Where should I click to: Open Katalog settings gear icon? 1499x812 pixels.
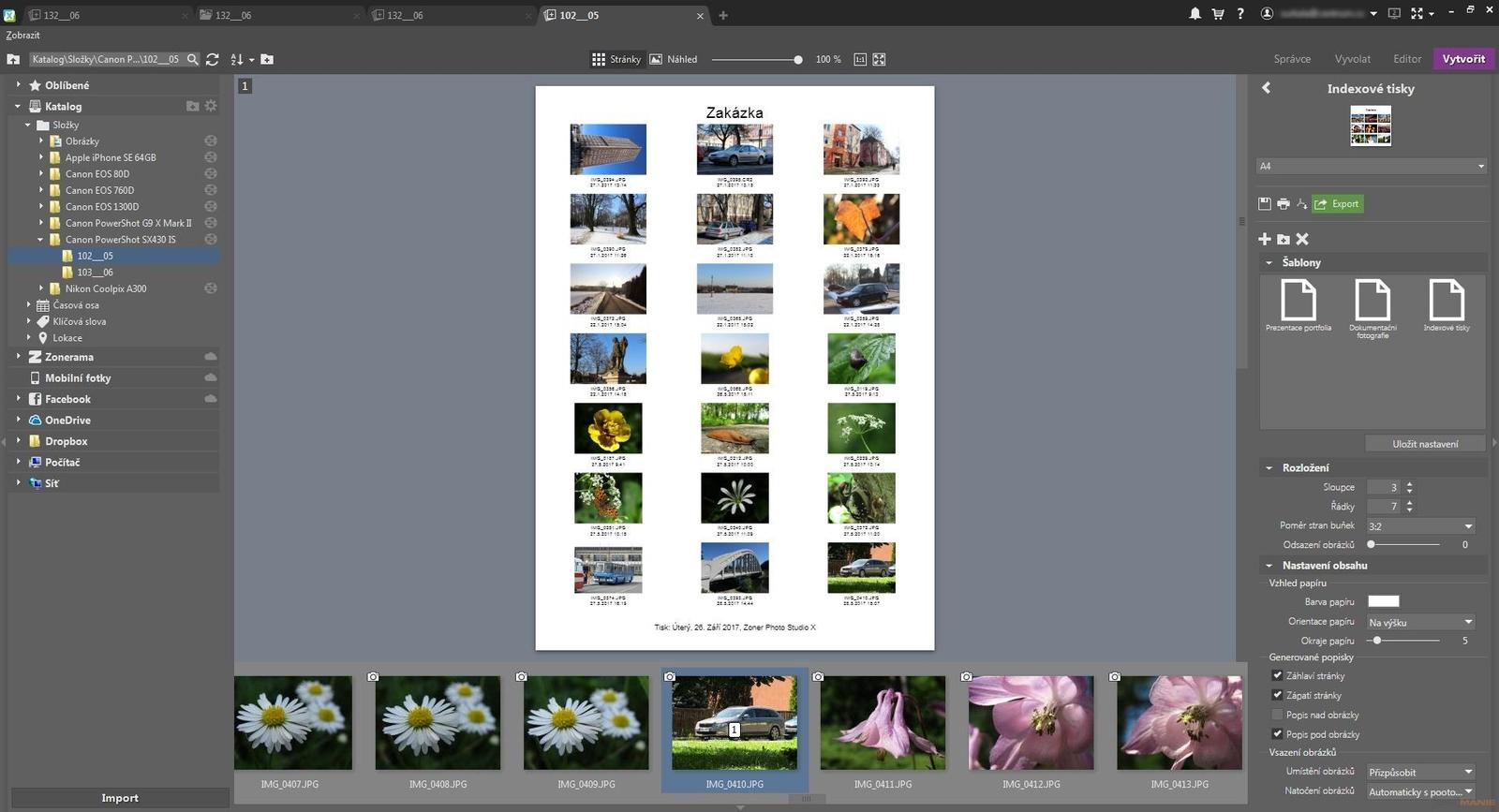click(211, 106)
